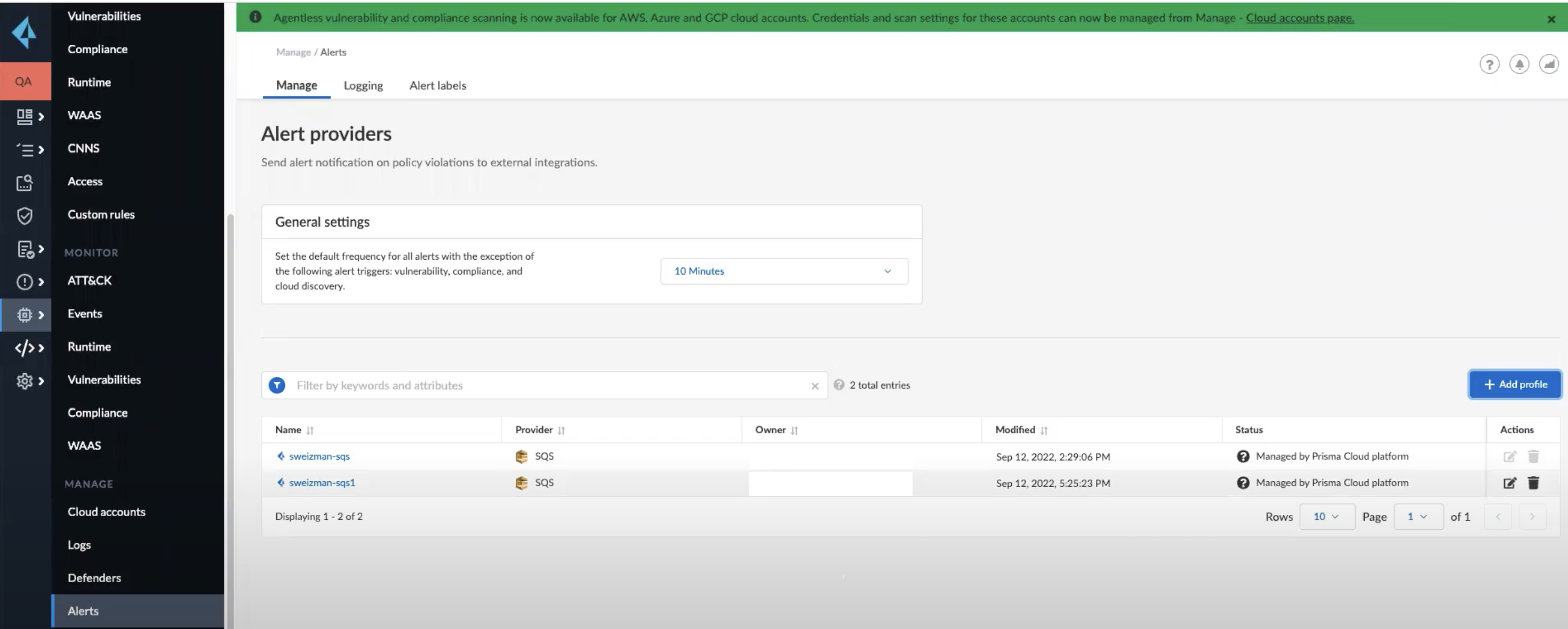Open the help question mark icon

point(1489,64)
